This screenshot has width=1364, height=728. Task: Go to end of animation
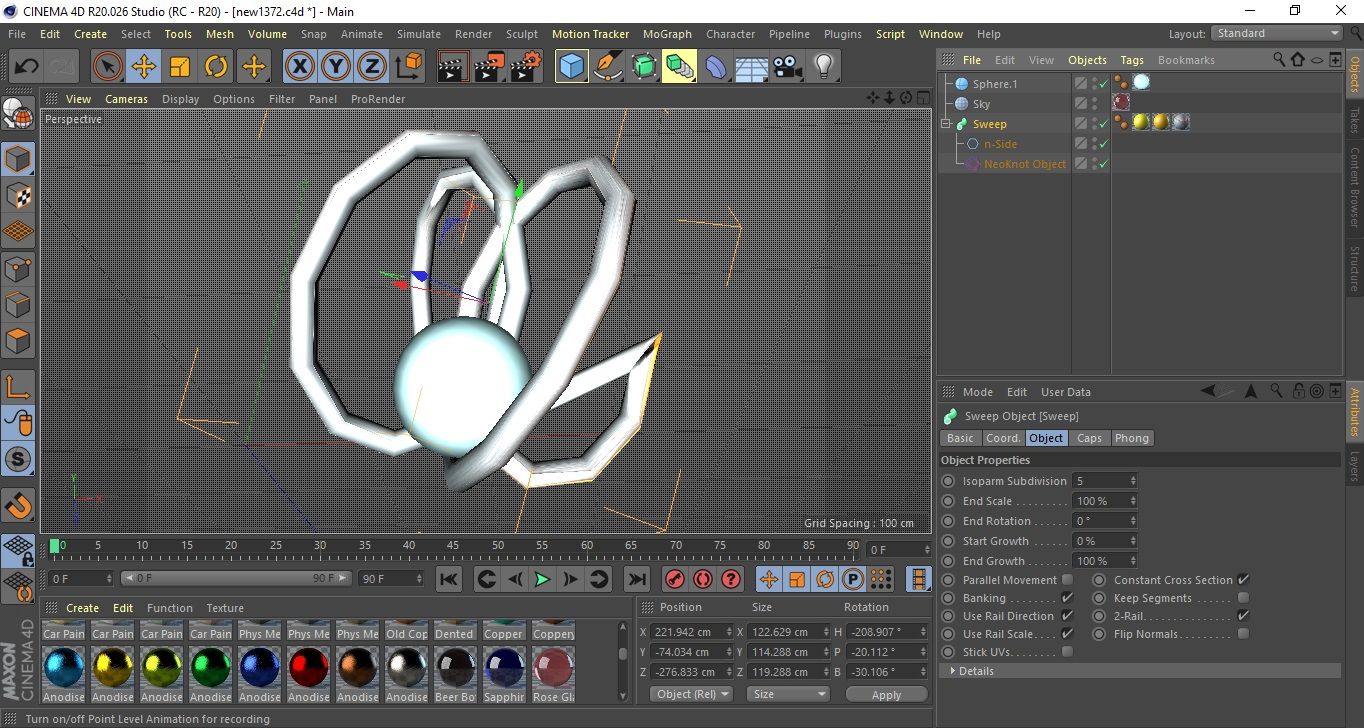coord(636,579)
